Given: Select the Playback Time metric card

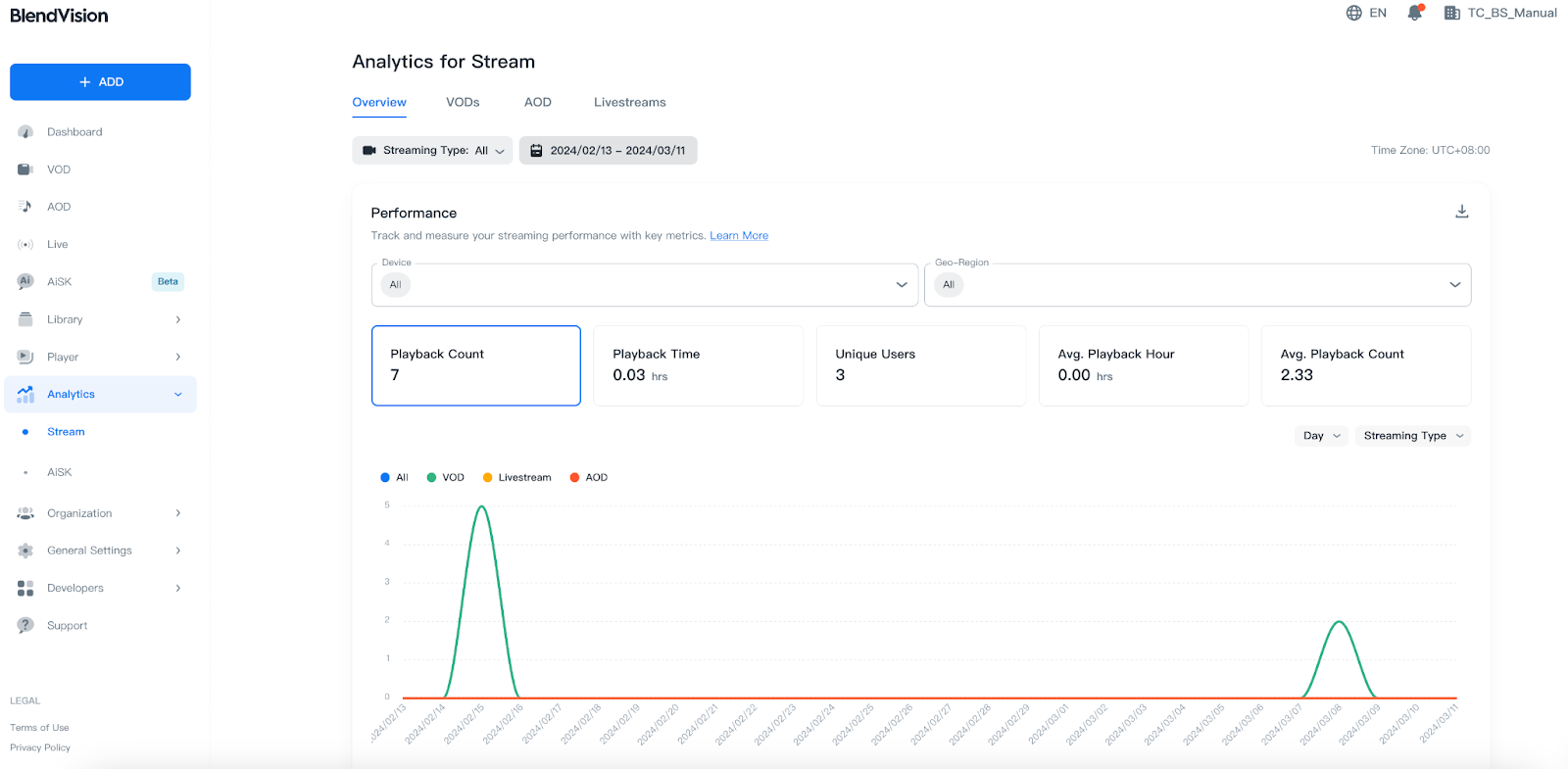Looking at the screenshot, I should point(698,365).
